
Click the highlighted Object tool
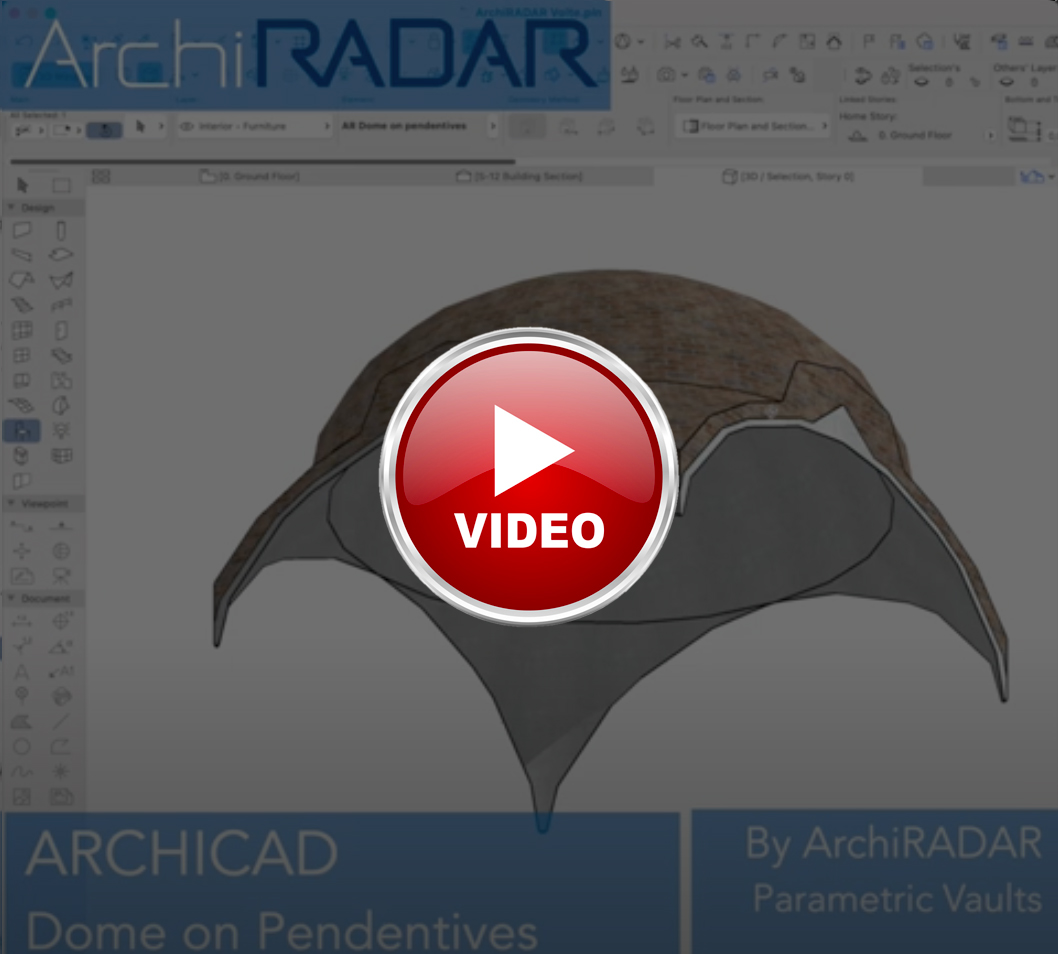[x=22, y=431]
